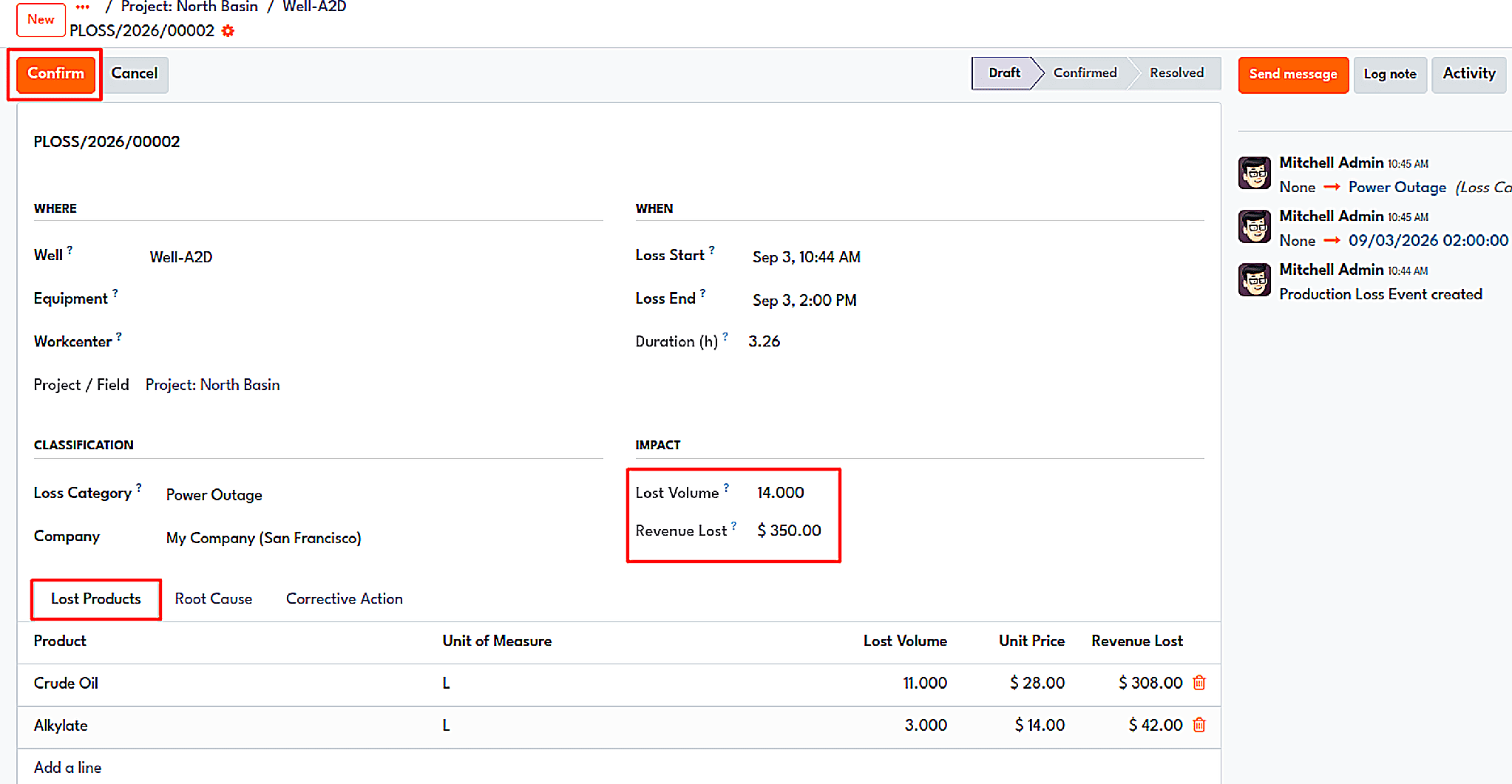1512x784 pixels.
Task: Click the Loss End help icon
Action: pos(702,293)
